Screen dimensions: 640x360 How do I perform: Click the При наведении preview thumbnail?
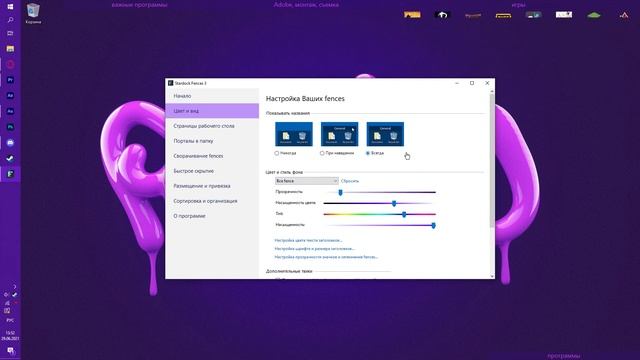click(x=340, y=134)
